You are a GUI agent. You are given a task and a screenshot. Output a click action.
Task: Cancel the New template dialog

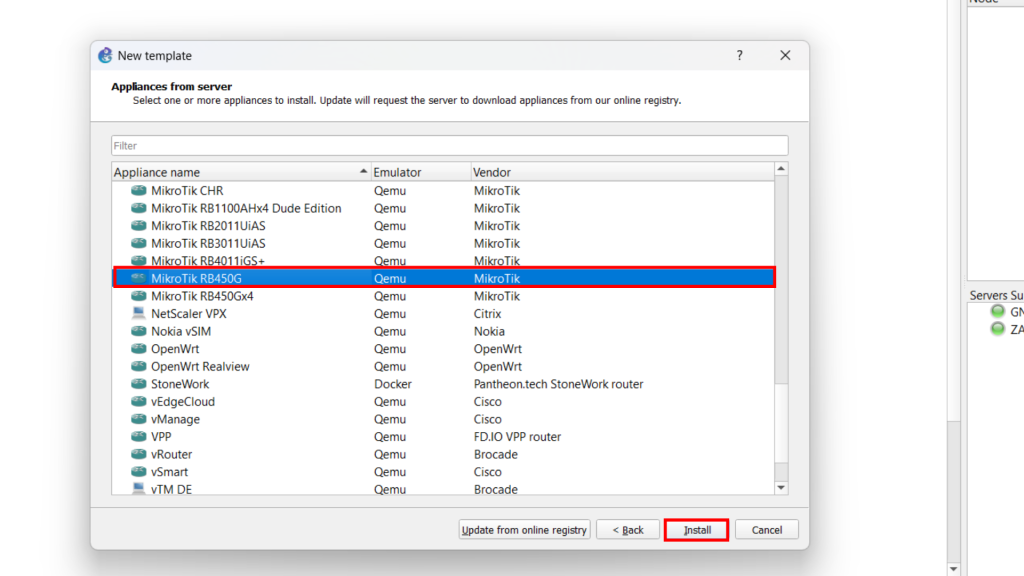point(767,530)
